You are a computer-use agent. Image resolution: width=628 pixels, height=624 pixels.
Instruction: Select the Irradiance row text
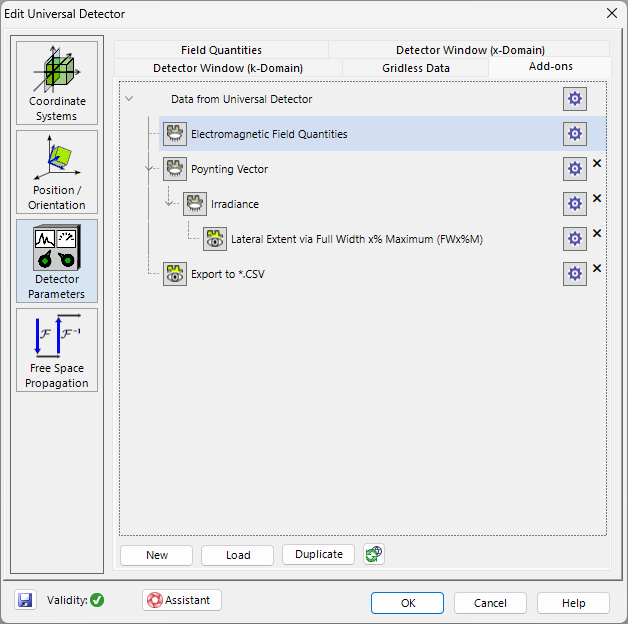[235, 204]
